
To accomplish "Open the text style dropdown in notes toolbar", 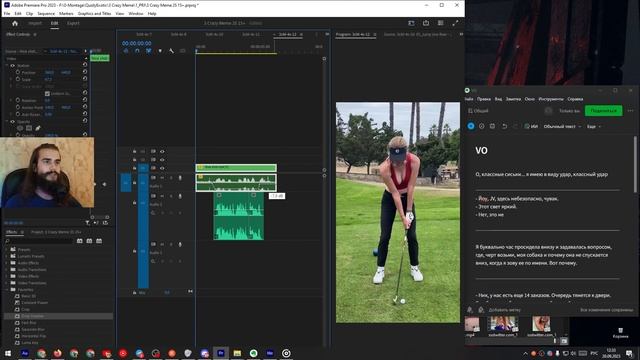I will pos(562,127).
